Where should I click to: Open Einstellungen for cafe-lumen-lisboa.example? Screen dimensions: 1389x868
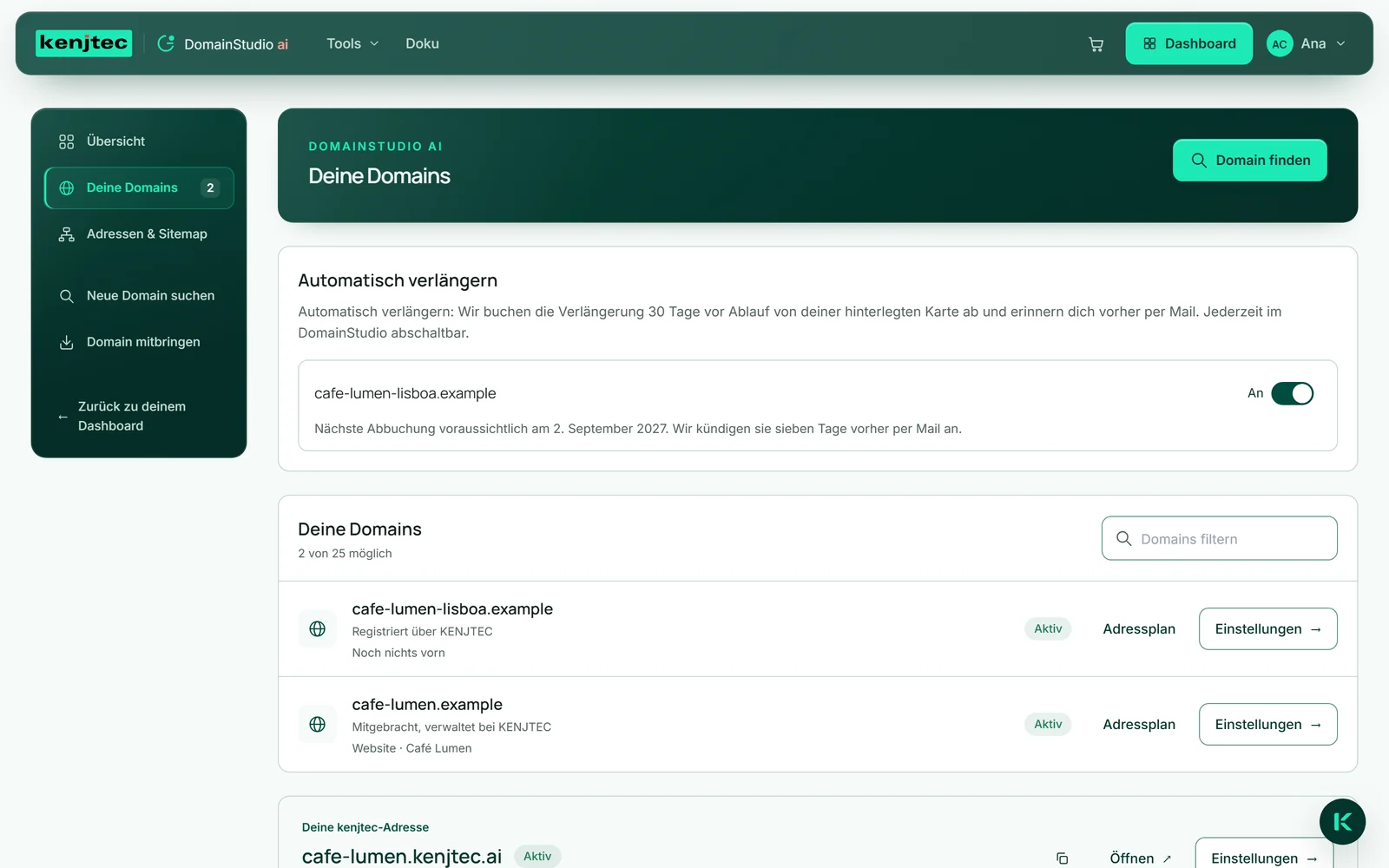pos(1267,628)
